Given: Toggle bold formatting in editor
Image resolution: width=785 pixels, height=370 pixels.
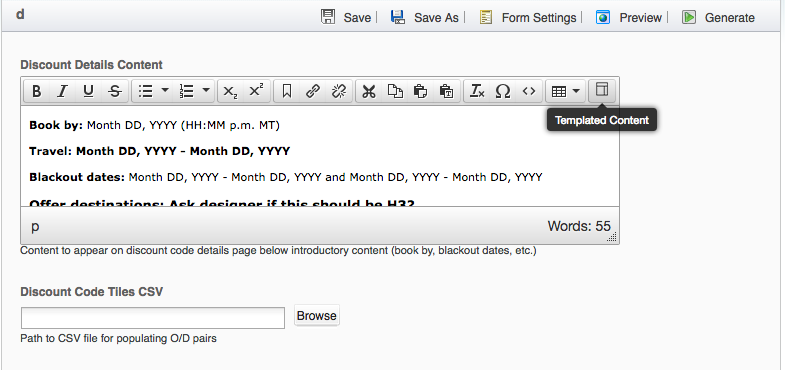Looking at the screenshot, I should pos(37,91).
